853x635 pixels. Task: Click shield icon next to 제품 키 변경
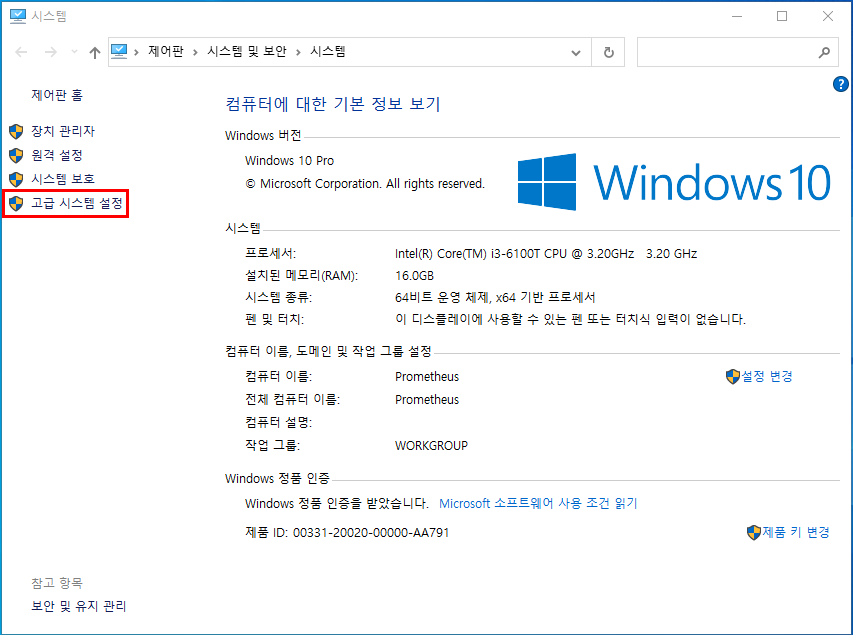[x=753, y=532]
